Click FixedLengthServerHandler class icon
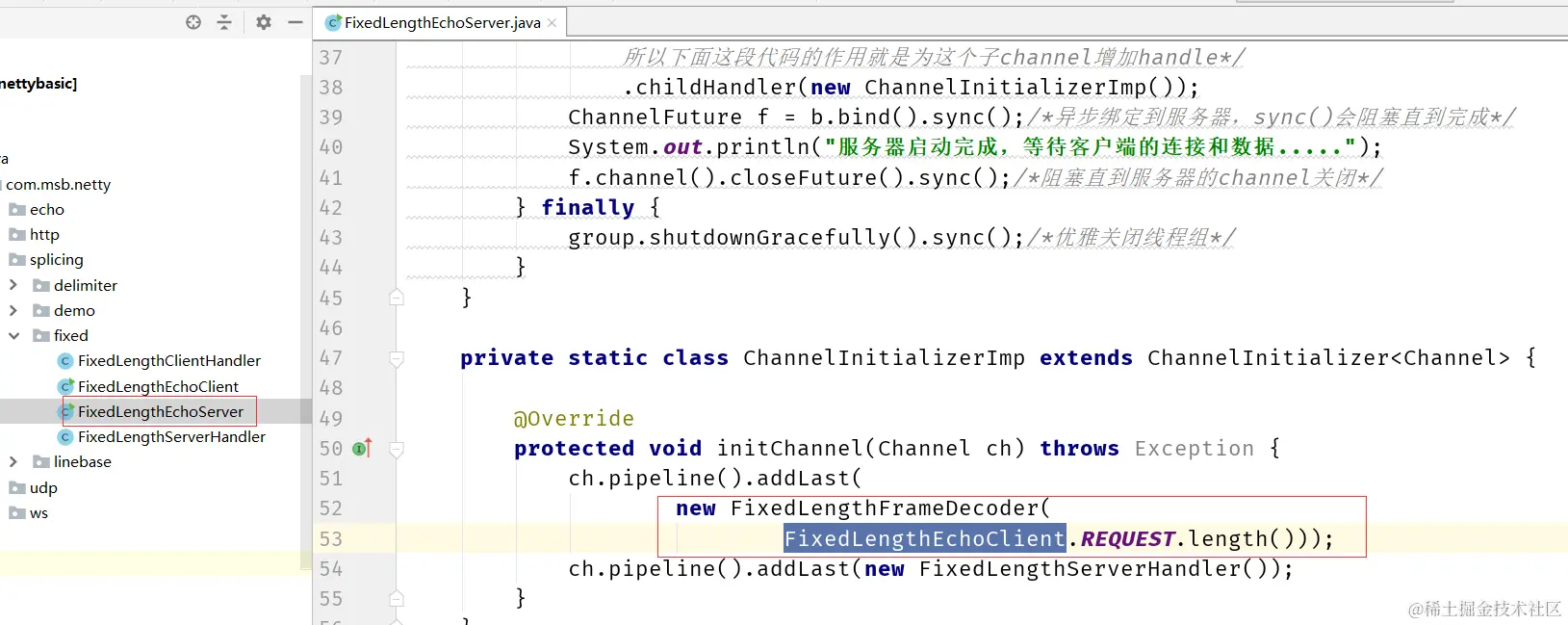Screen dimensions: 1568x625 (x=65, y=437)
